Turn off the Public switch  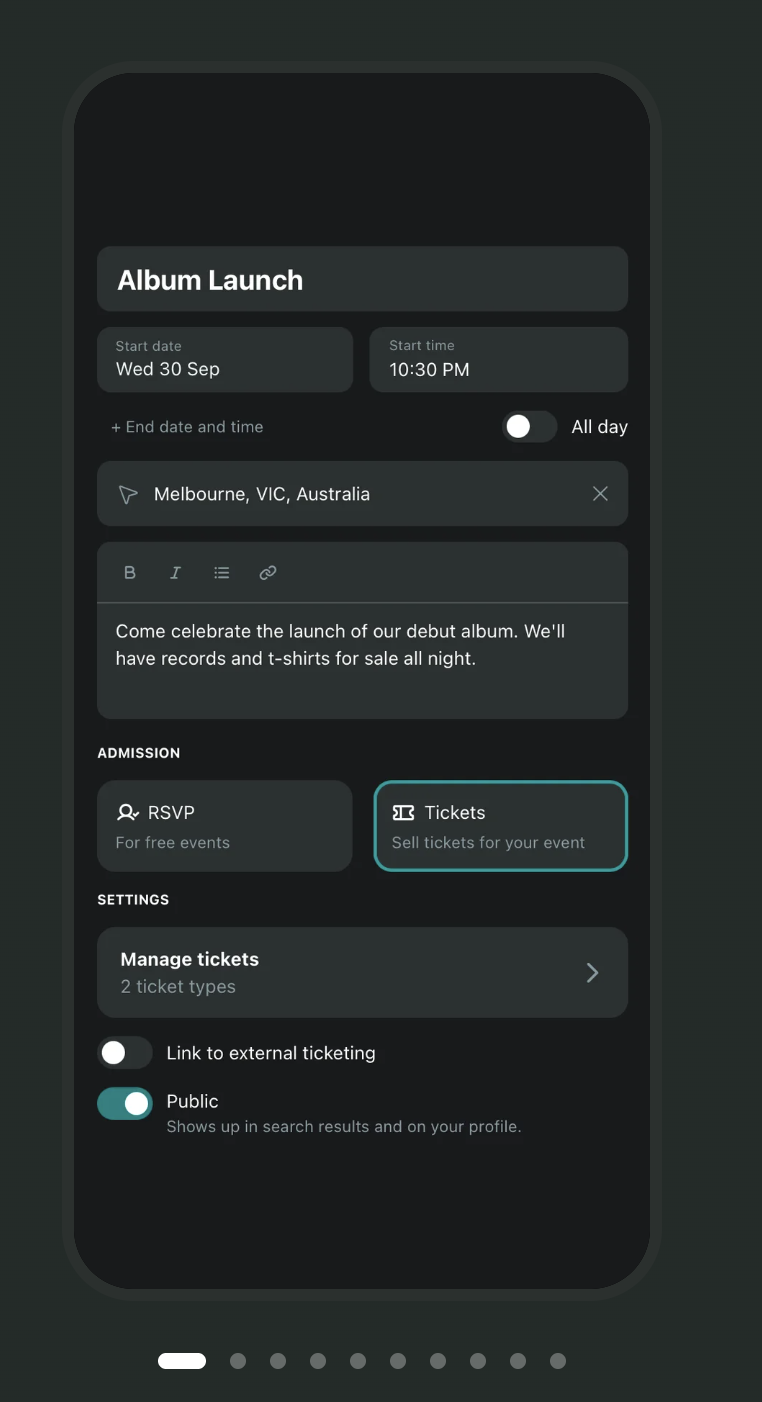coord(125,1103)
